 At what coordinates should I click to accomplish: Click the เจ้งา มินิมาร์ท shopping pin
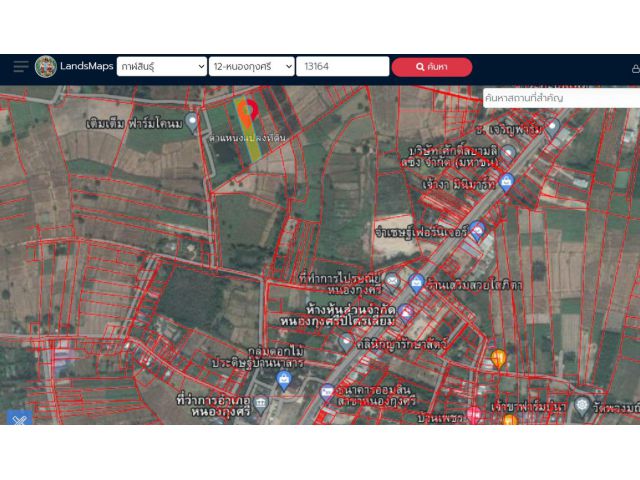[x=506, y=182]
